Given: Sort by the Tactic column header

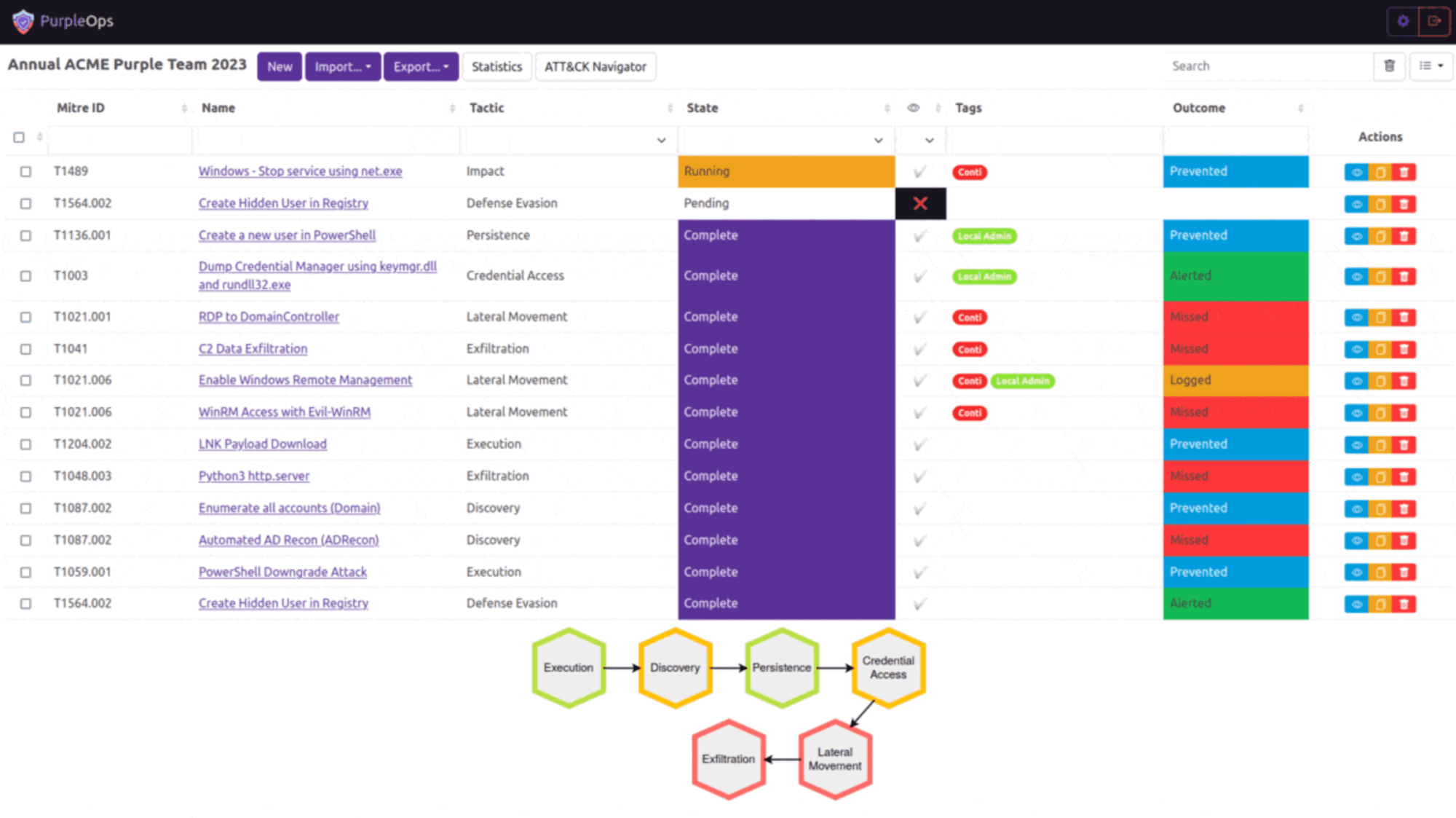Looking at the screenshot, I should [487, 108].
